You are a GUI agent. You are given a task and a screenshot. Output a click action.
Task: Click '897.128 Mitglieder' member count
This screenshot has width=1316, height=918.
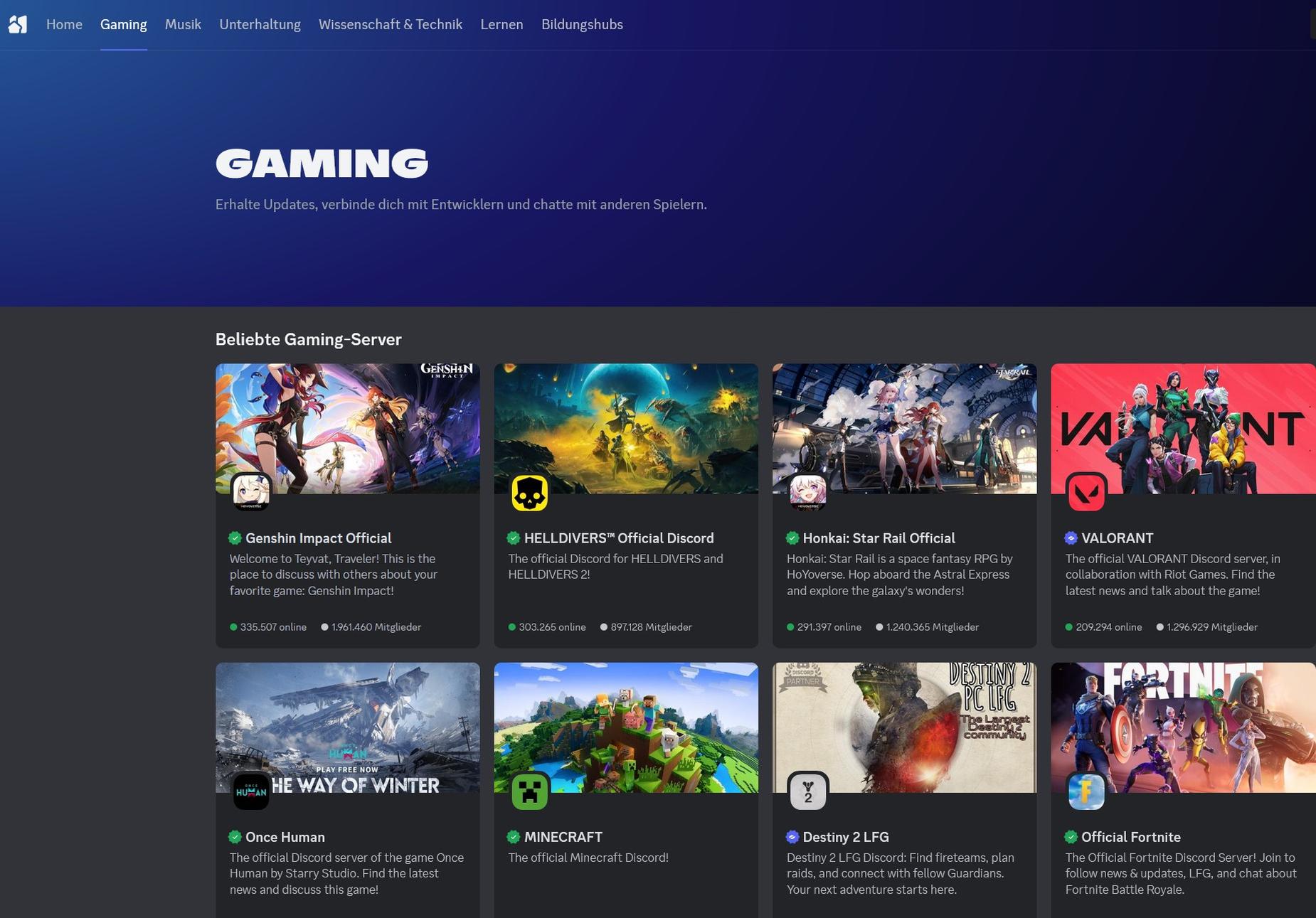pos(646,627)
